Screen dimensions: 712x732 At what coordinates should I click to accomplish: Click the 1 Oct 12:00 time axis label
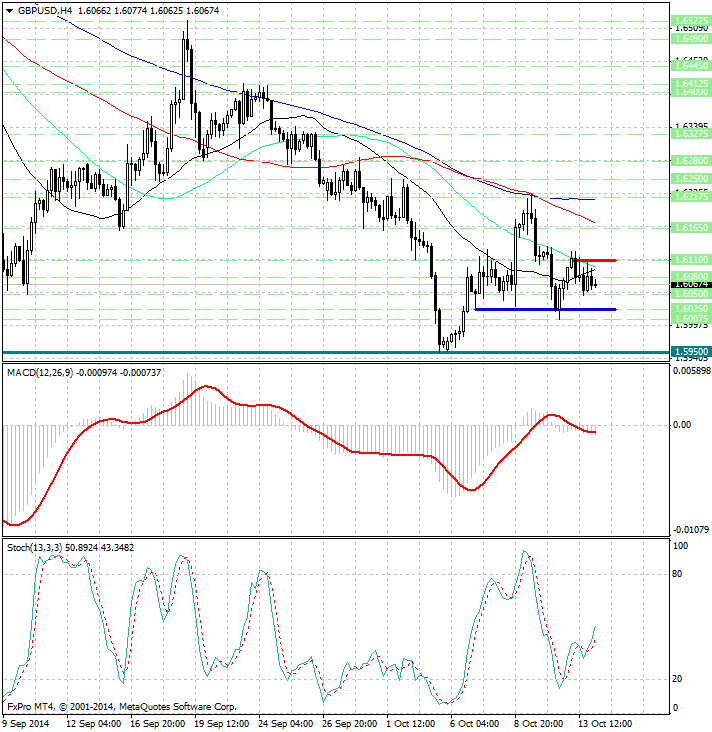click(x=411, y=724)
